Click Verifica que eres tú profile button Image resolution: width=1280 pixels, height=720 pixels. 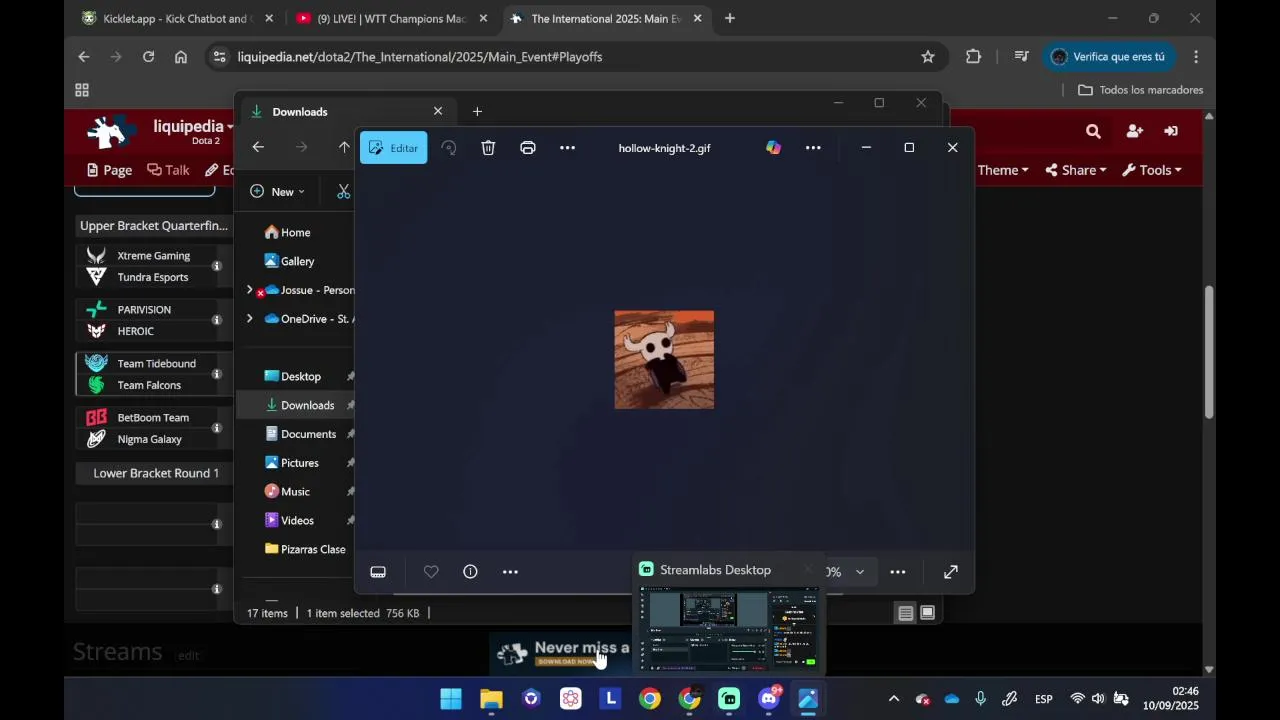point(1109,57)
